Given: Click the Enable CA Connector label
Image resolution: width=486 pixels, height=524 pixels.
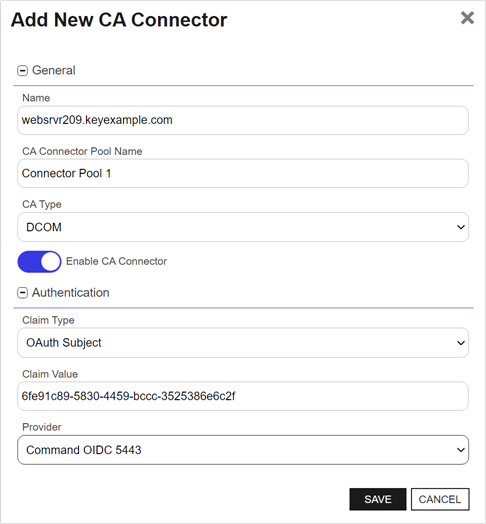Looking at the screenshot, I should 116,261.
